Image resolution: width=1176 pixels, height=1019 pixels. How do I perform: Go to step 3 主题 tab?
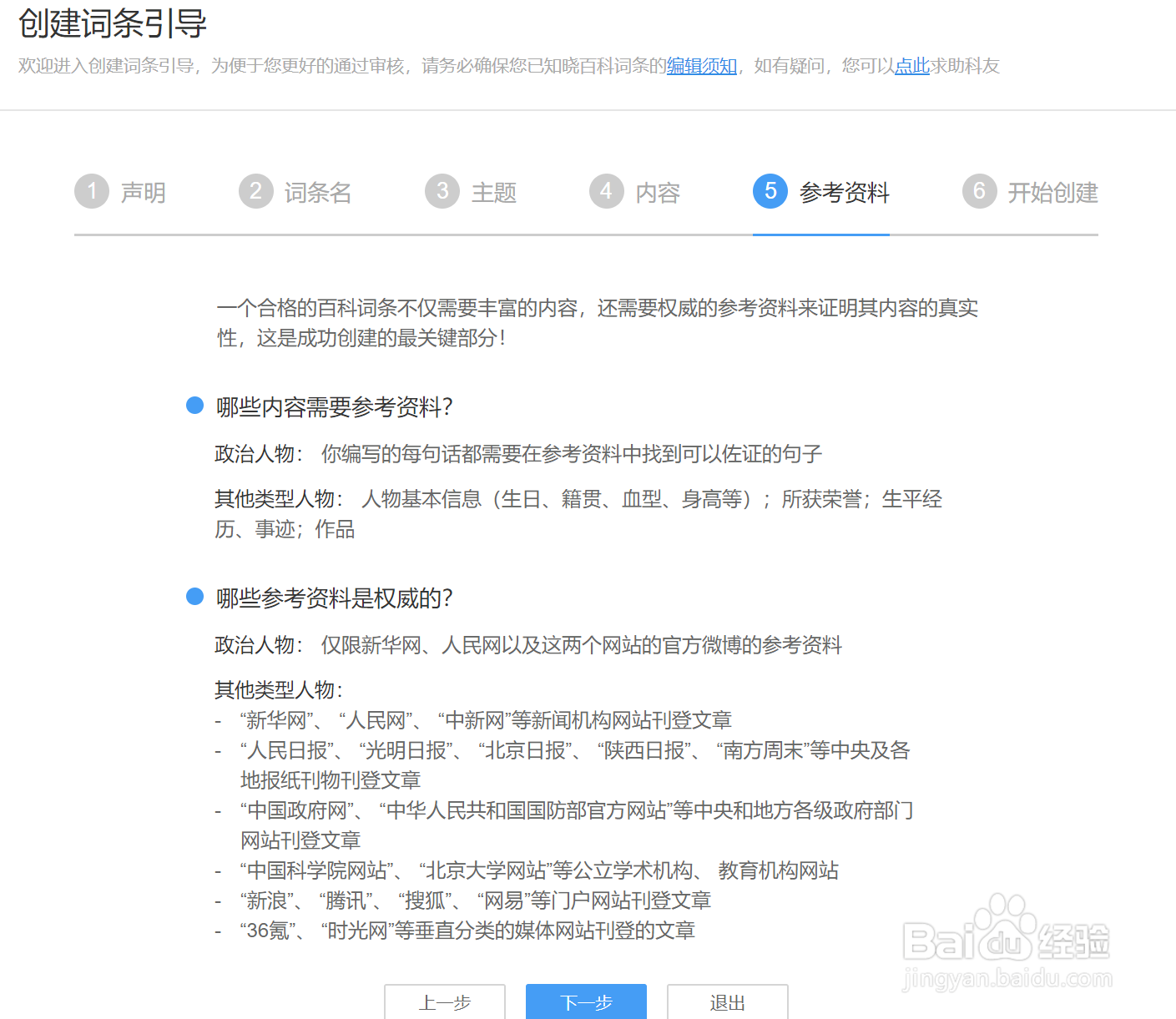pos(472,192)
